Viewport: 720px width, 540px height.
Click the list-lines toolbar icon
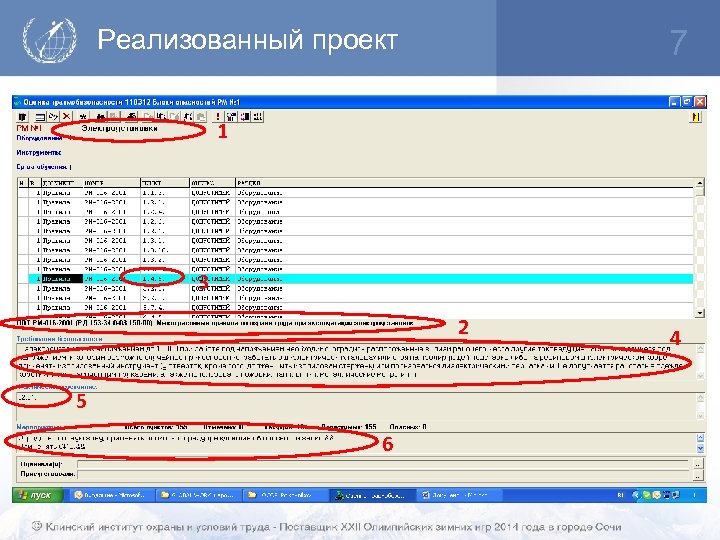40,117
